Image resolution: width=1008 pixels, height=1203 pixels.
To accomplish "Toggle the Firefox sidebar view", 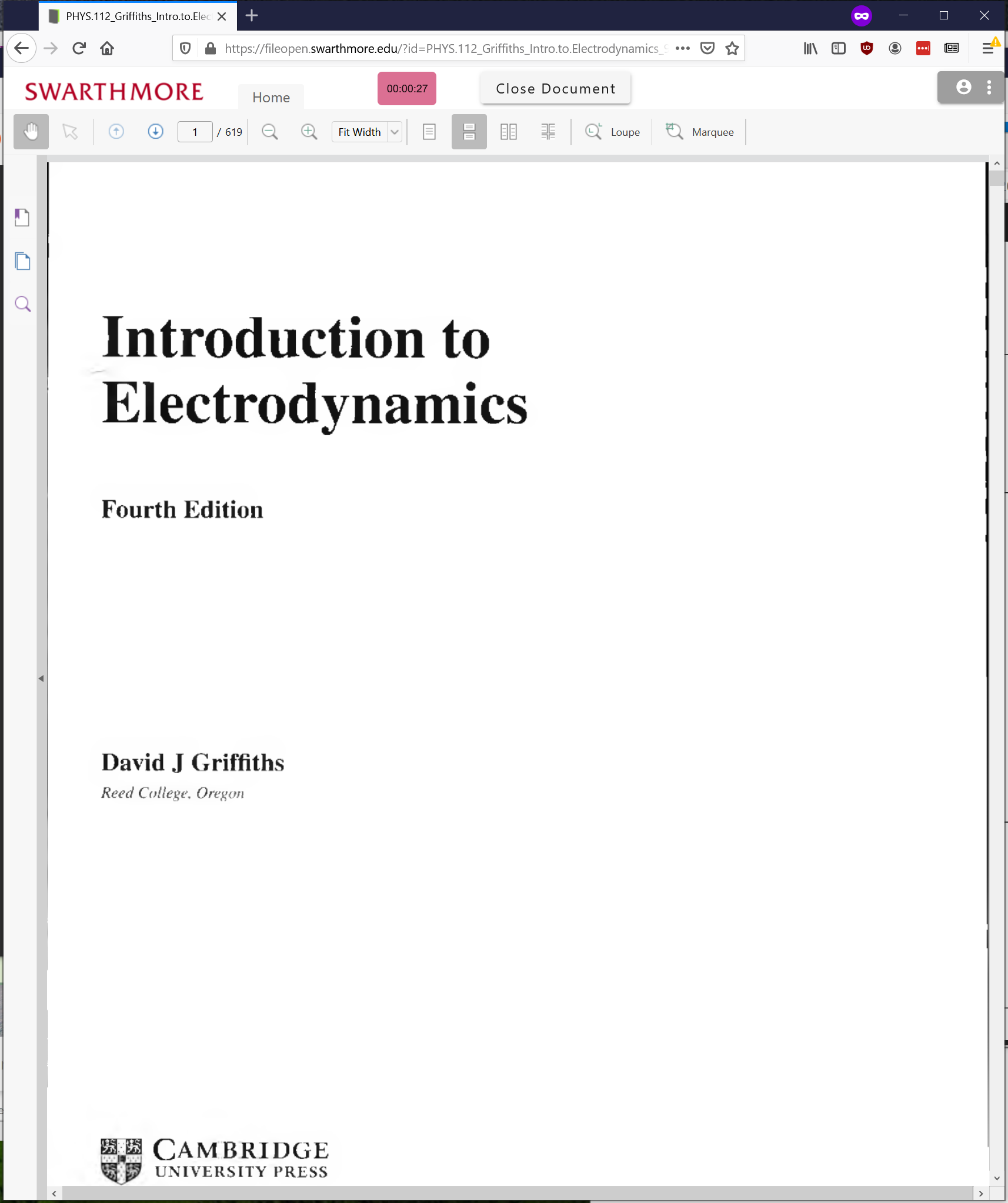I will click(839, 48).
